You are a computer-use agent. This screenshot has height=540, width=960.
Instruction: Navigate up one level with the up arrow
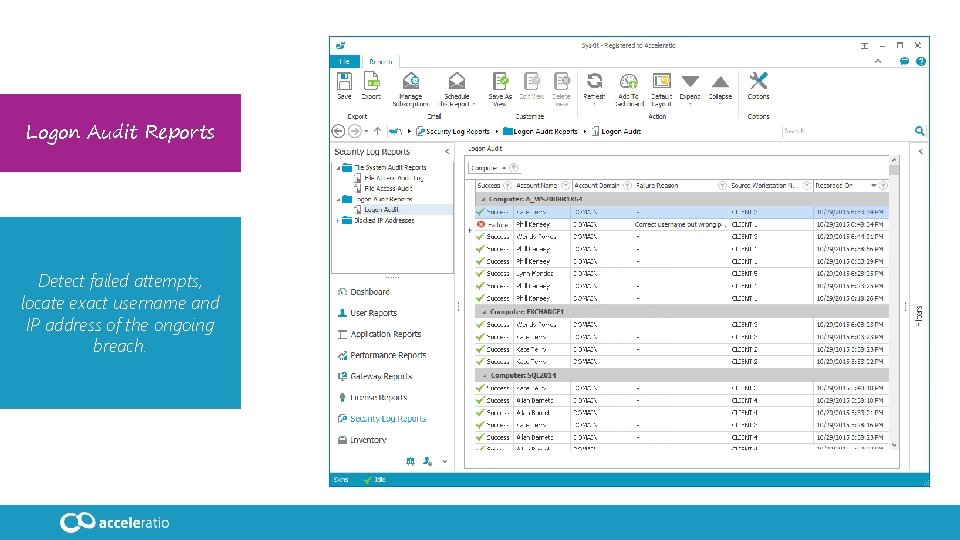tap(377, 131)
